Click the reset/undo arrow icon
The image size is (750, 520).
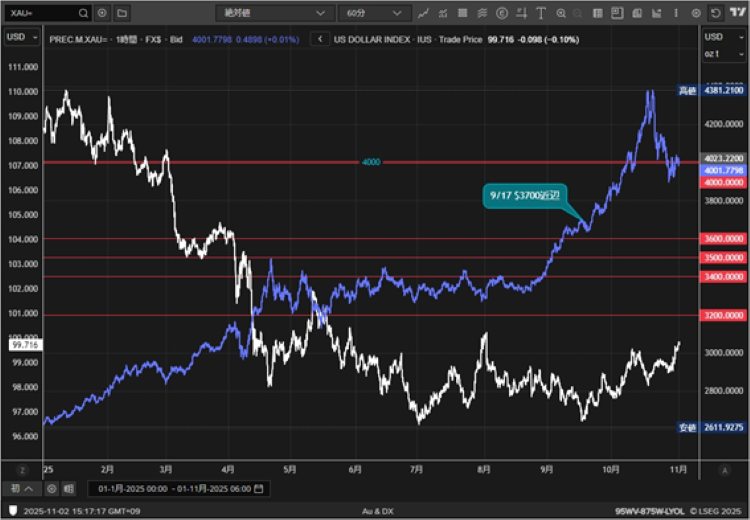tap(715, 14)
